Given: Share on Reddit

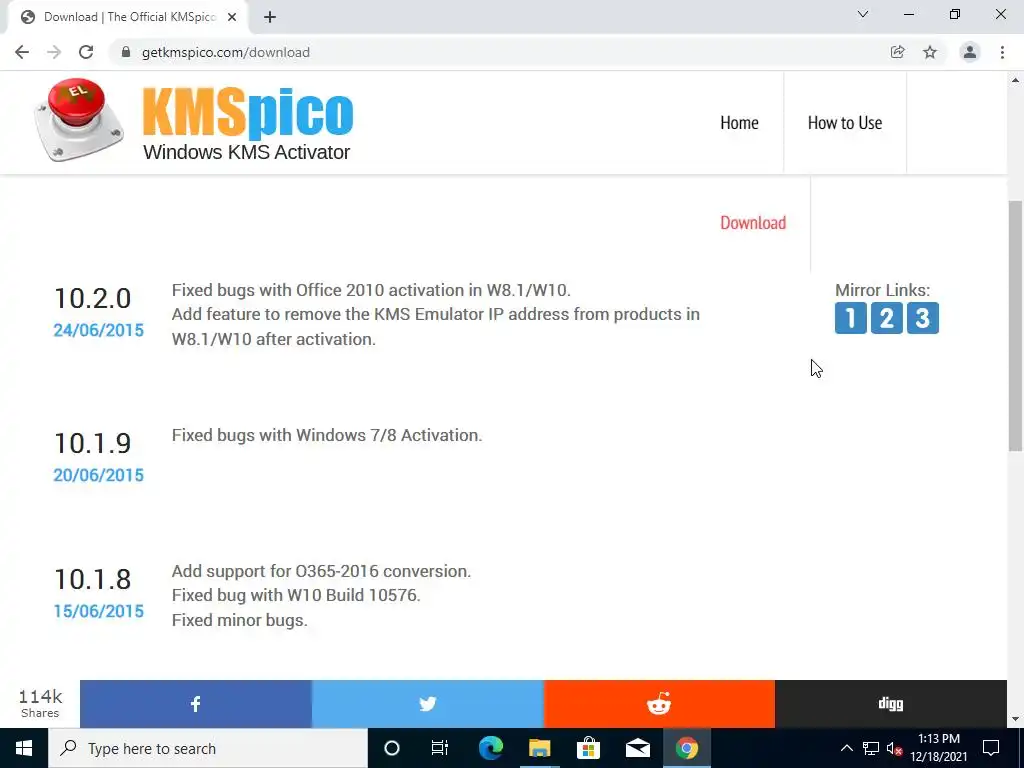Looking at the screenshot, I should (659, 704).
